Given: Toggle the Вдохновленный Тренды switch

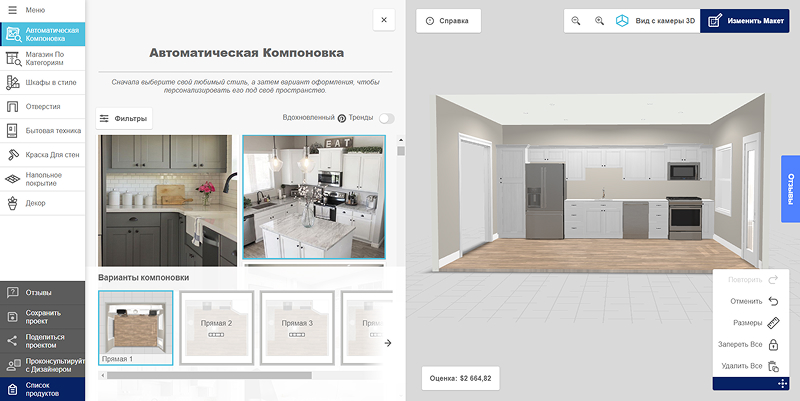Looking at the screenshot, I should [386, 118].
